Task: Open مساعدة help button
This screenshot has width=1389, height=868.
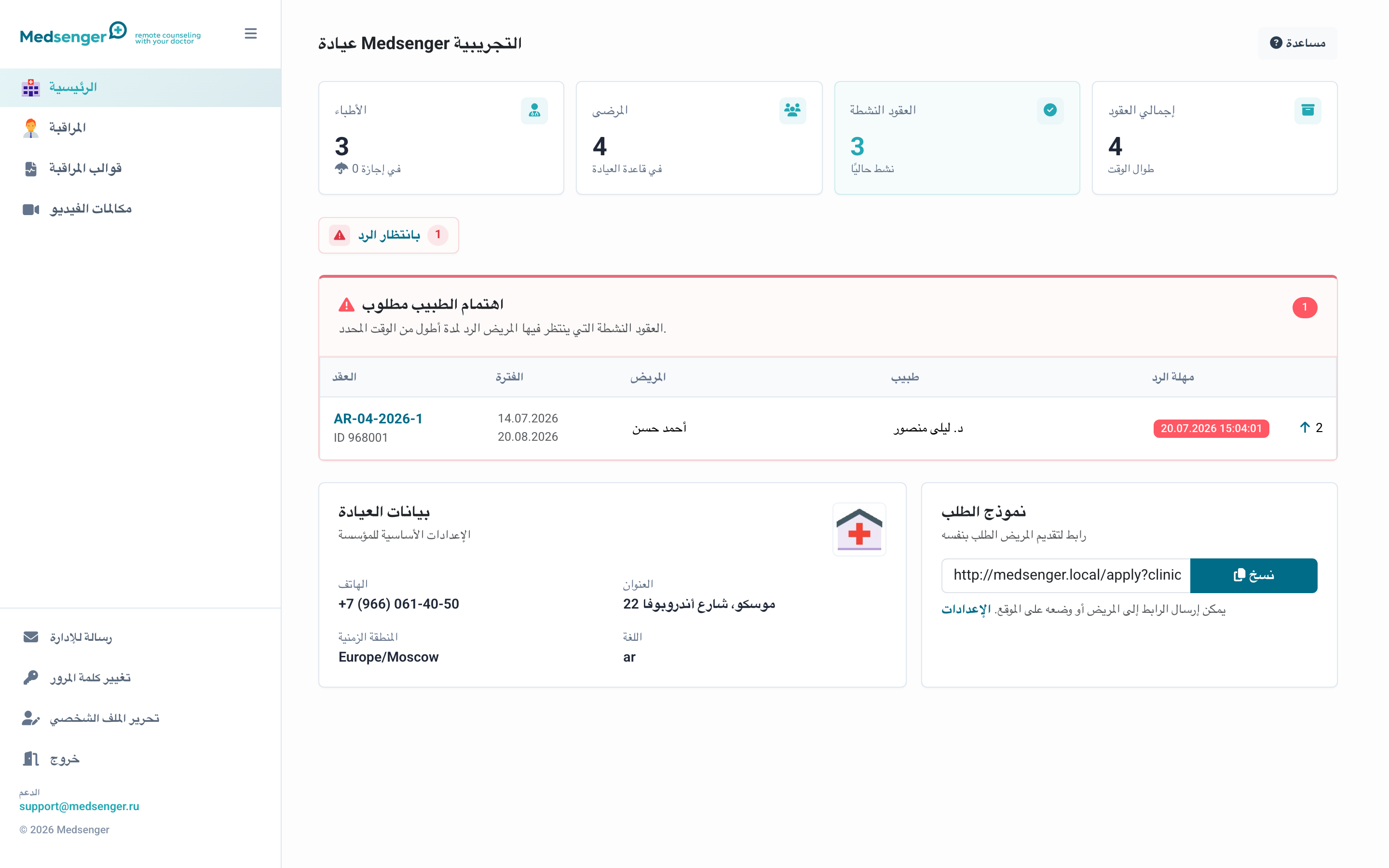Action: tap(1297, 43)
